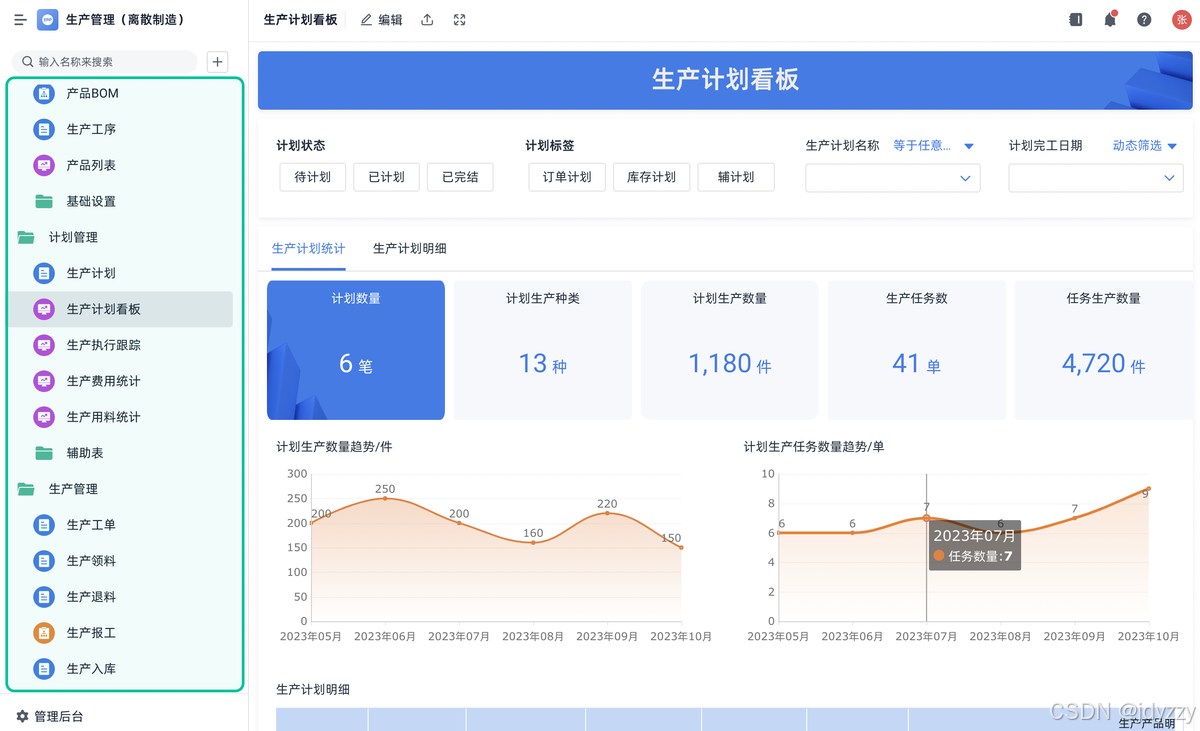Toggle the 已完结 status filter
Viewport: 1200px width, 731px height.
[460, 177]
